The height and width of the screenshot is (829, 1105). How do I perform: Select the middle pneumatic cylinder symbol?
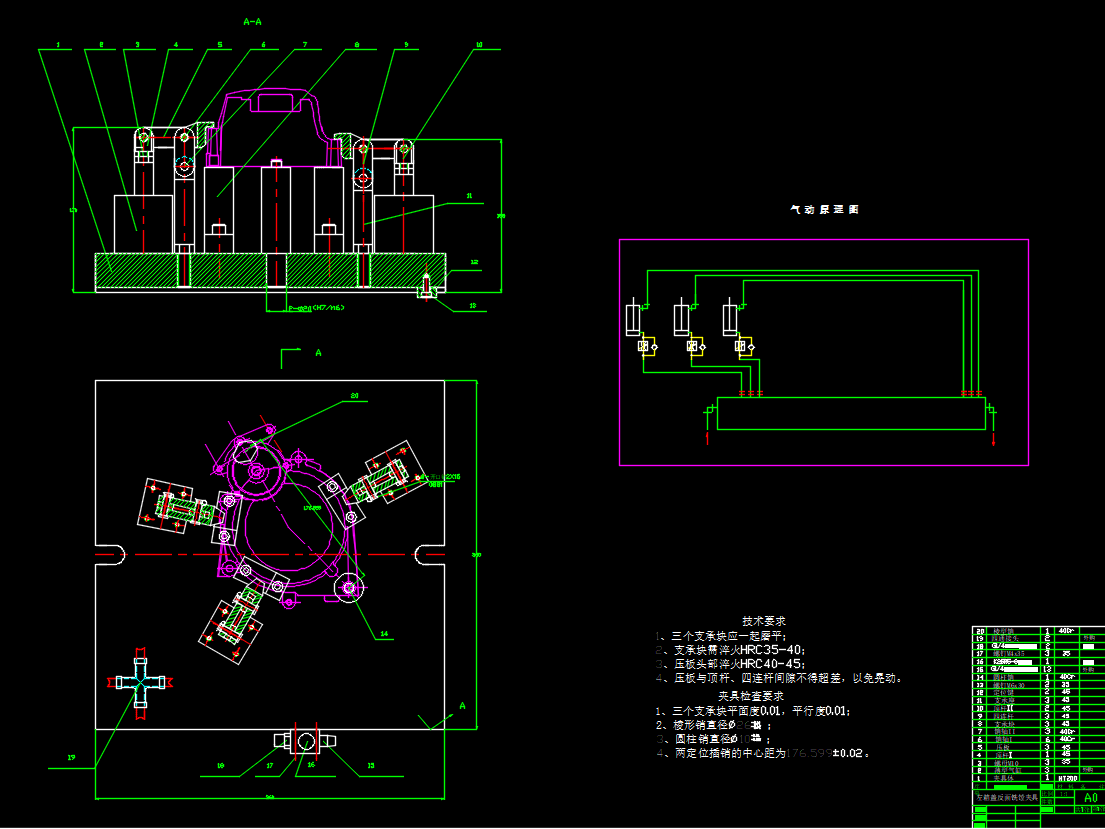tap(682, 319)
